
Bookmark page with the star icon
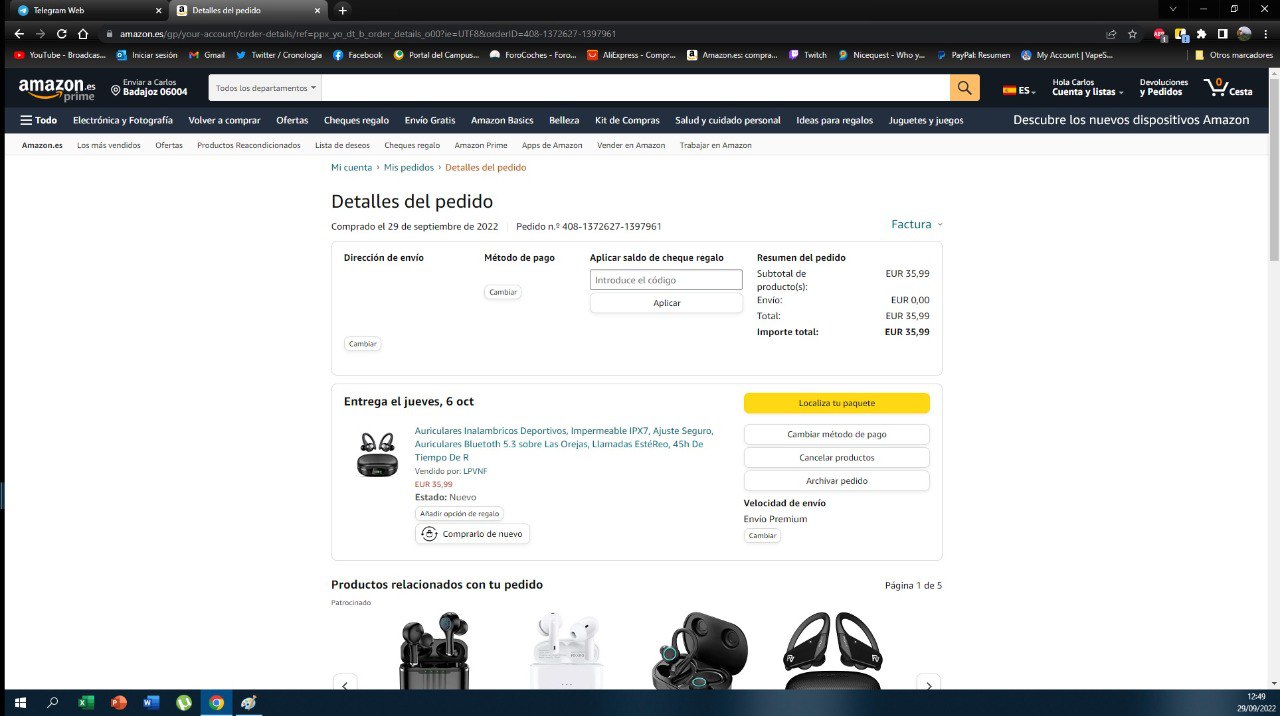pyautogui.click(x=1132, y=33)
